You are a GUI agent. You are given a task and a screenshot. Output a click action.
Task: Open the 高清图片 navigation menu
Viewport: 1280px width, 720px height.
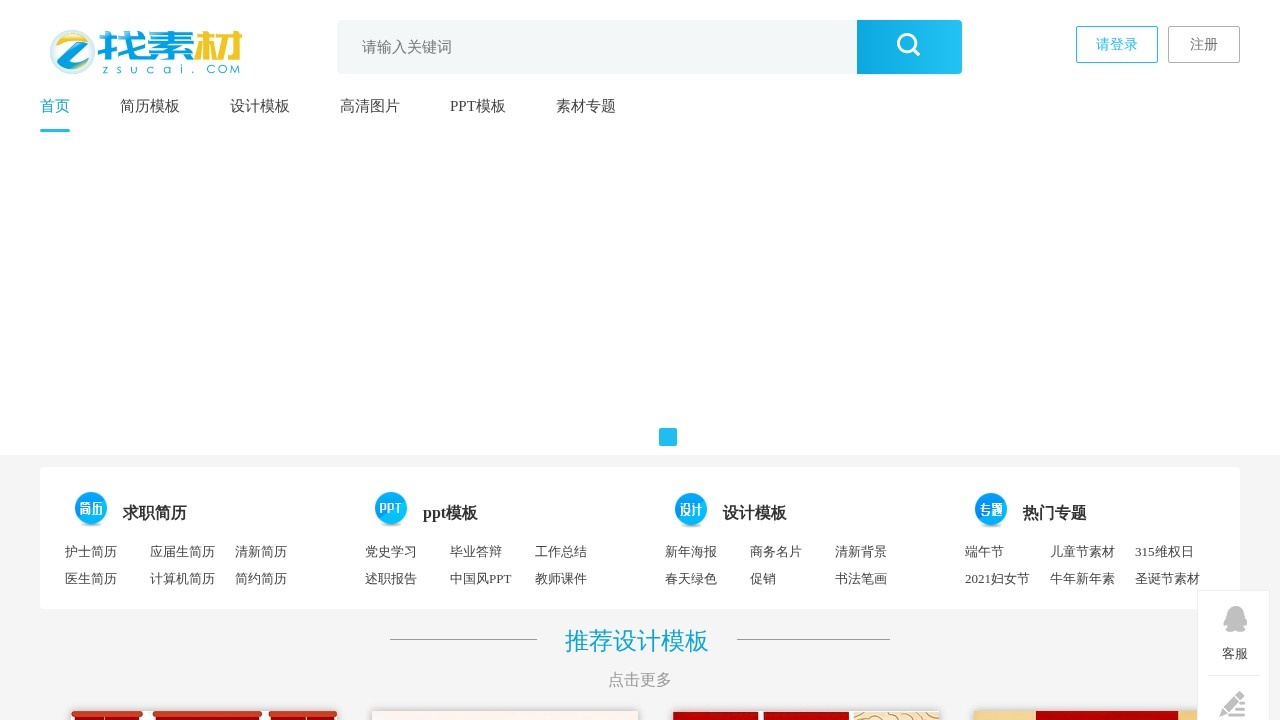(x=370, y=106)
